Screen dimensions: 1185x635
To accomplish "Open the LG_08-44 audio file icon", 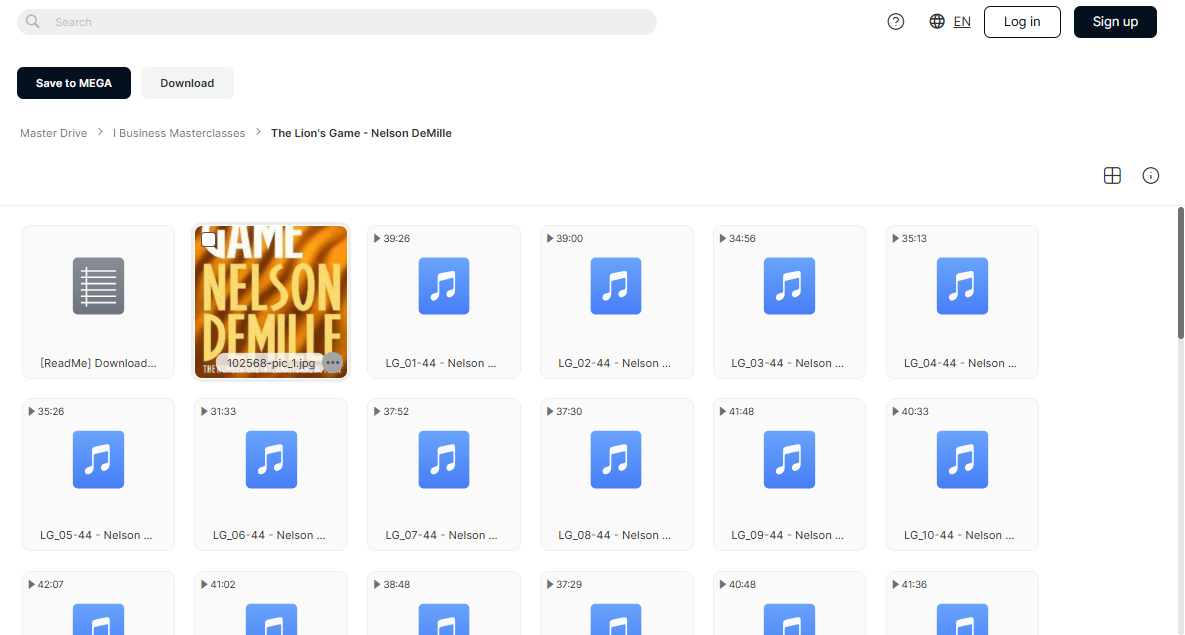I will point(616,460).
